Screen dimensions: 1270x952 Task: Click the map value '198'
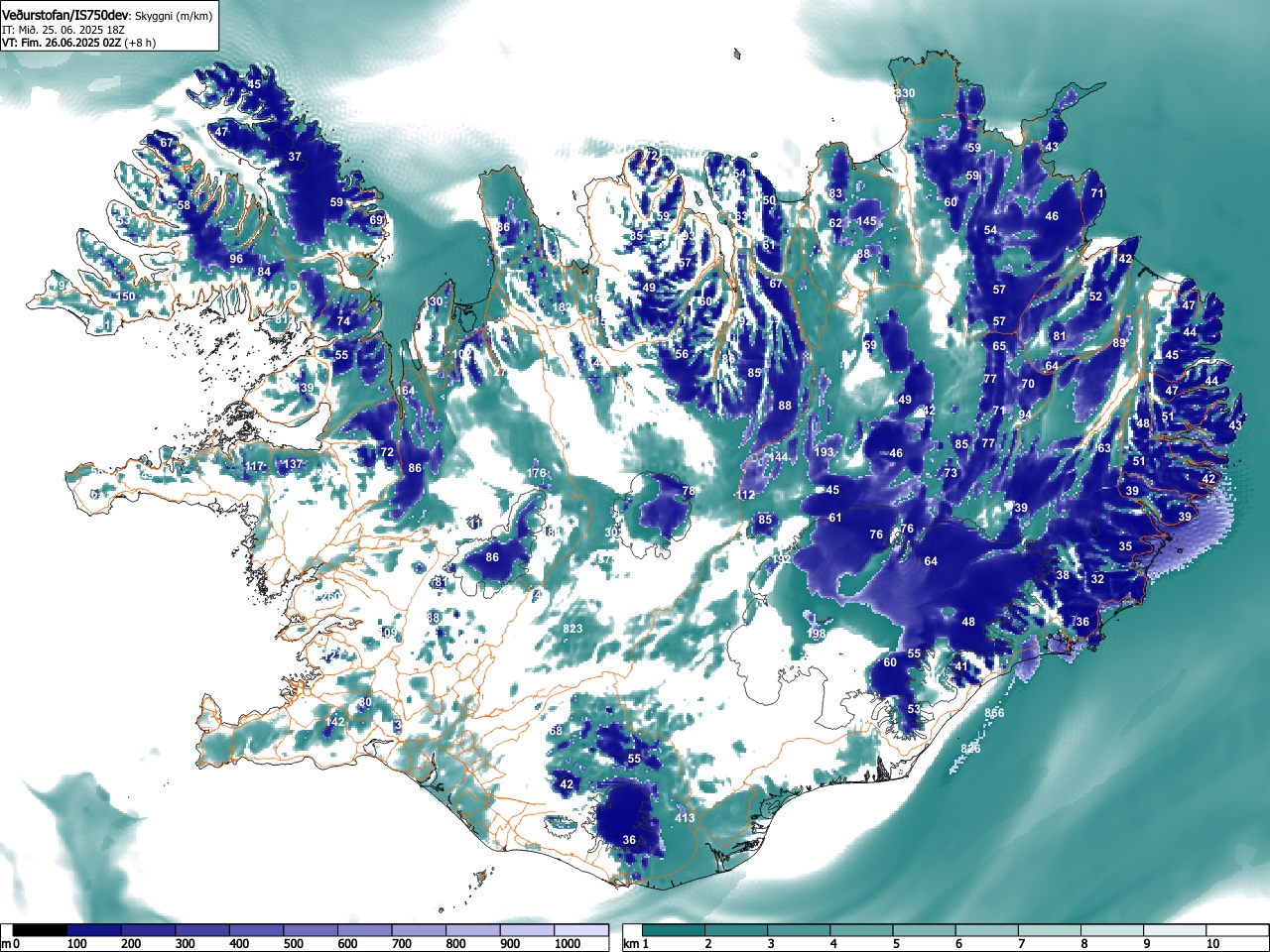[x=817, y=634]
